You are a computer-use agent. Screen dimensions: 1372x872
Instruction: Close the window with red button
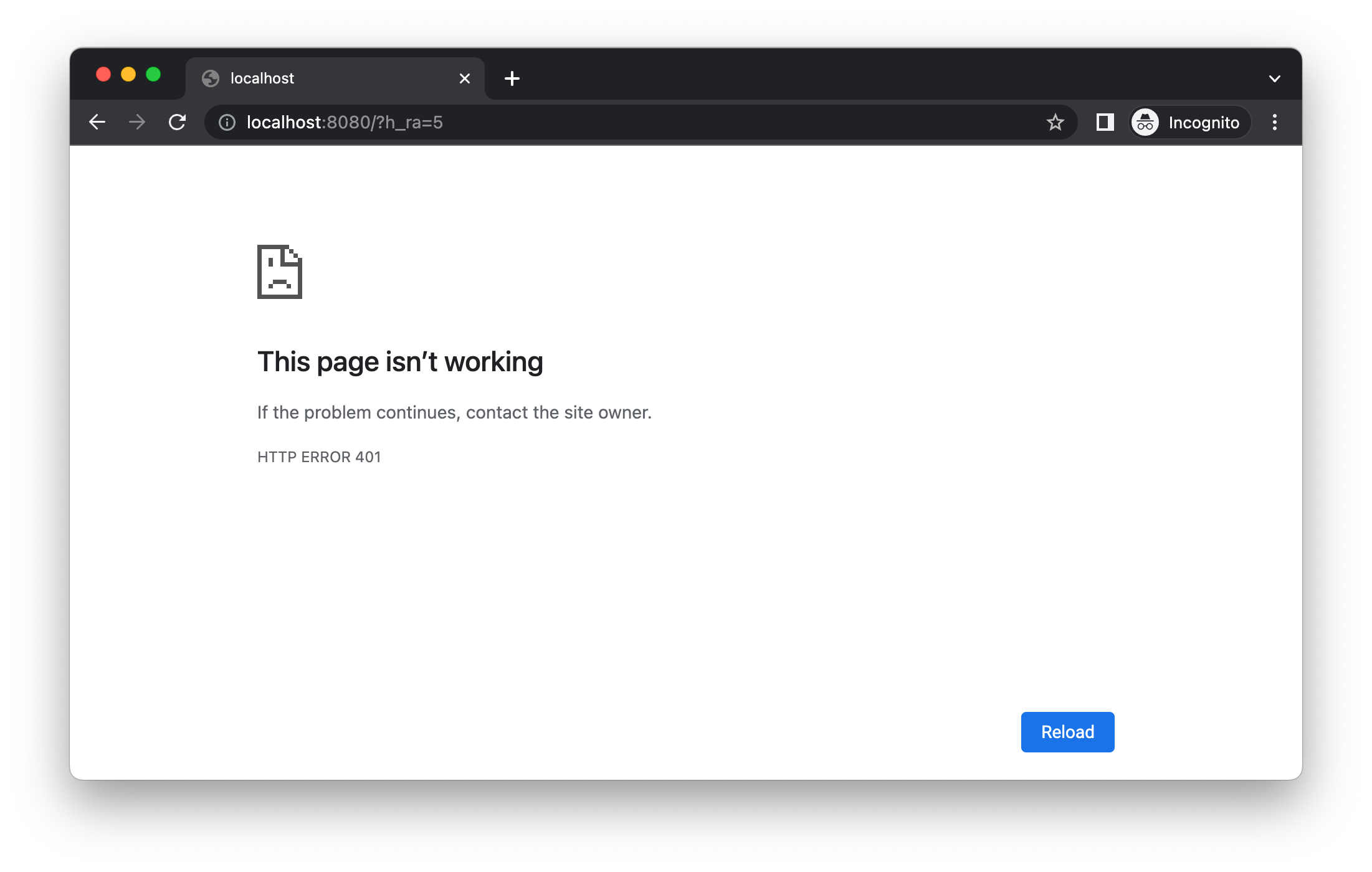(103, 75)
